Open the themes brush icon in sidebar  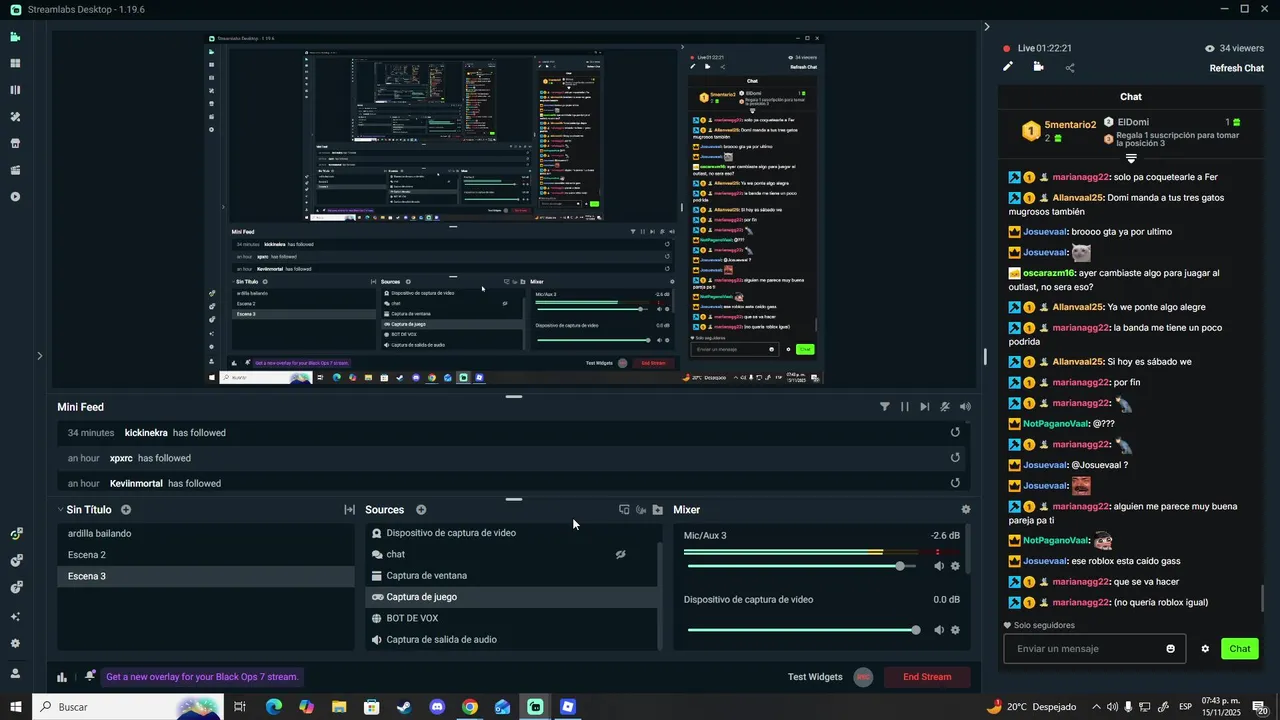coord(15,117)
